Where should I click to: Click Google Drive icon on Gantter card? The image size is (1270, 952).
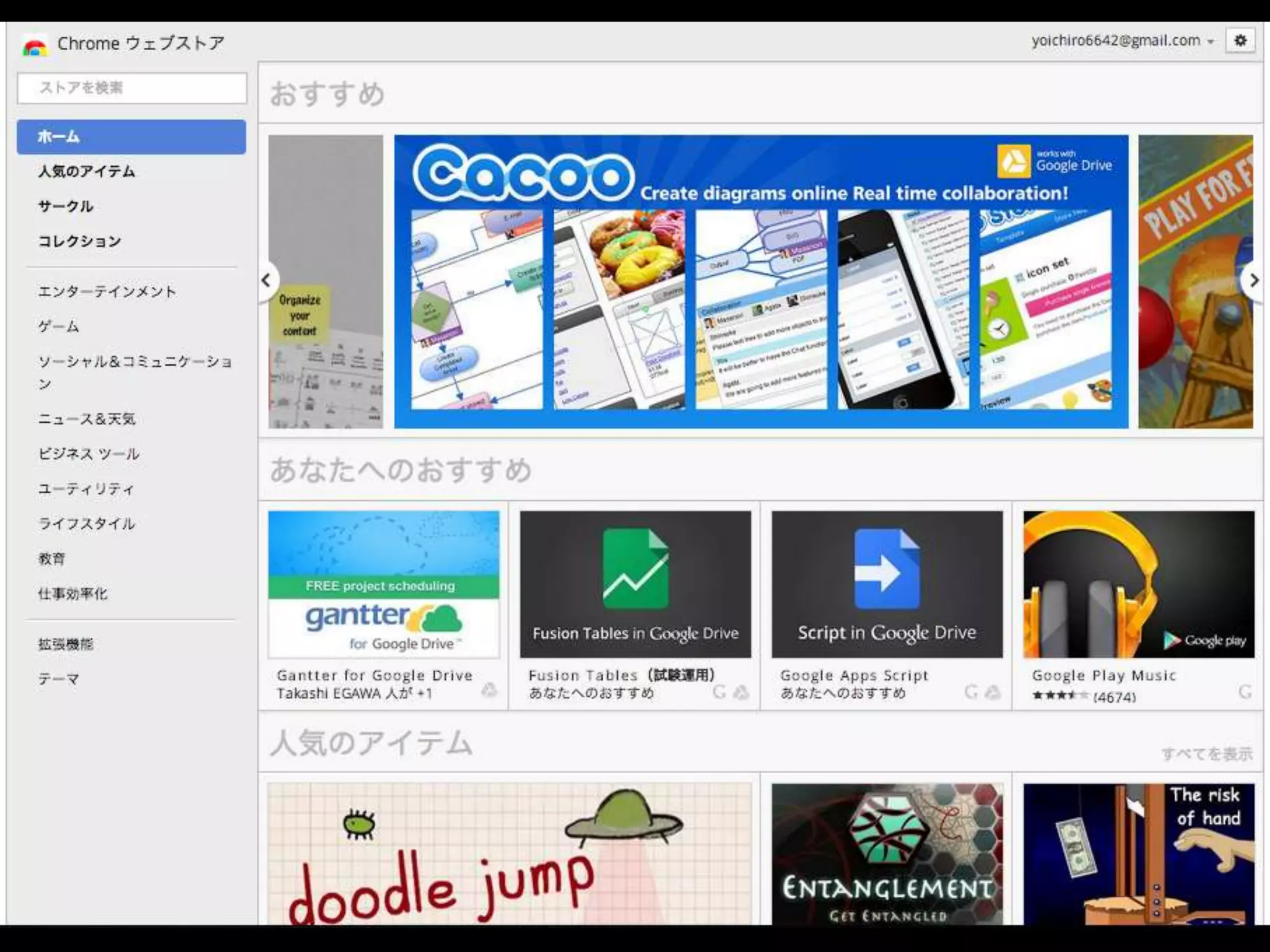tap(489, 690)
